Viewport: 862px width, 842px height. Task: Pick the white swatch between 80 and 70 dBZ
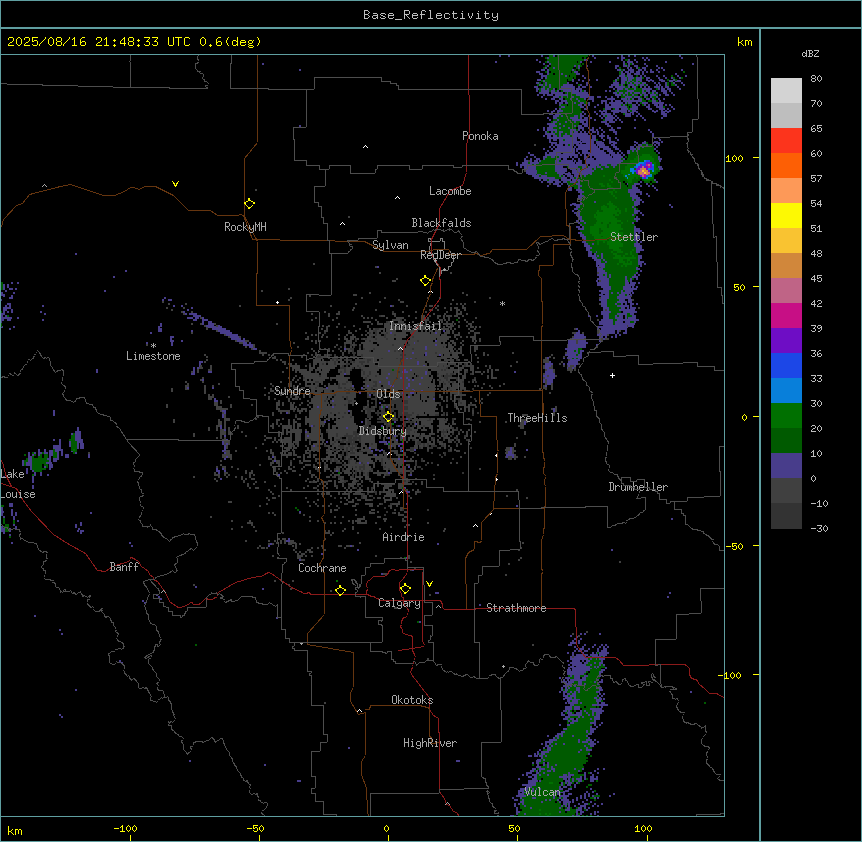786,91
